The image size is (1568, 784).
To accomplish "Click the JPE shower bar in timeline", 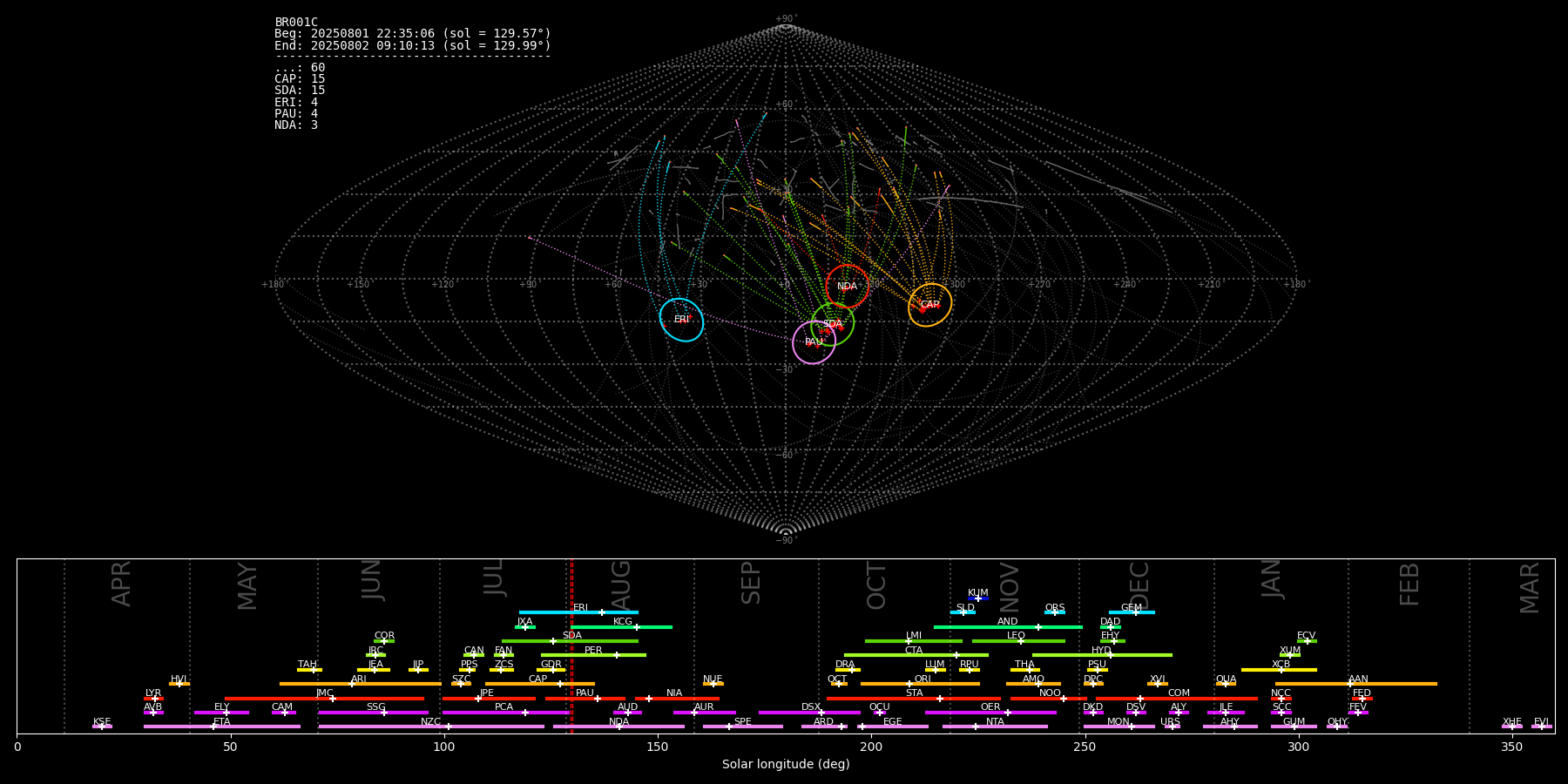I will [x=489, y=698].
